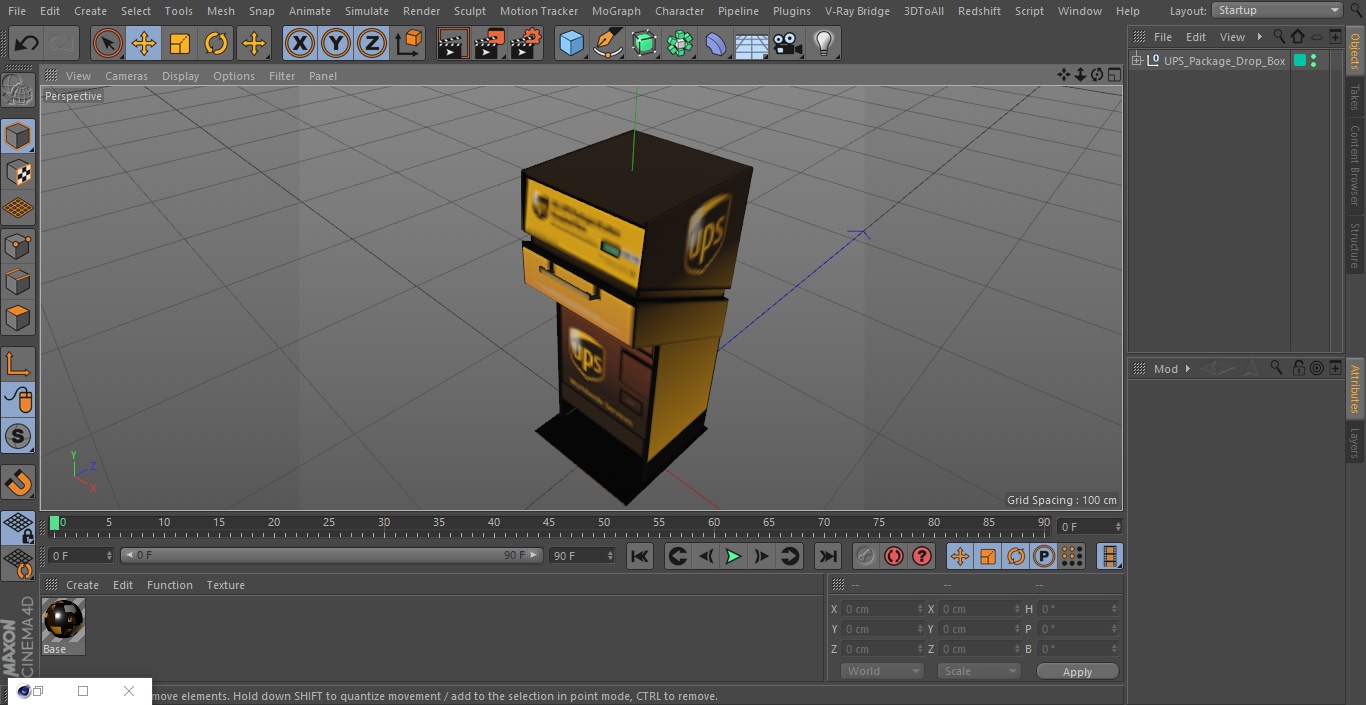Add a floor environment object
Screen dimensions: 1366x705
[x=752, y=43]
